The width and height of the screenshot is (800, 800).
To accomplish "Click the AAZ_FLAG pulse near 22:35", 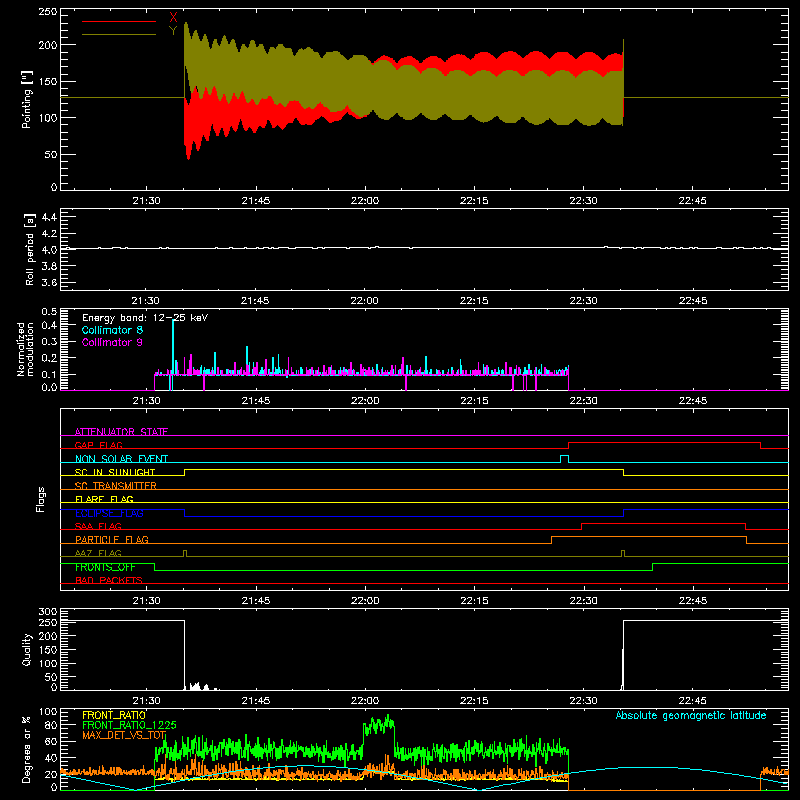I will tap(623, 553).
